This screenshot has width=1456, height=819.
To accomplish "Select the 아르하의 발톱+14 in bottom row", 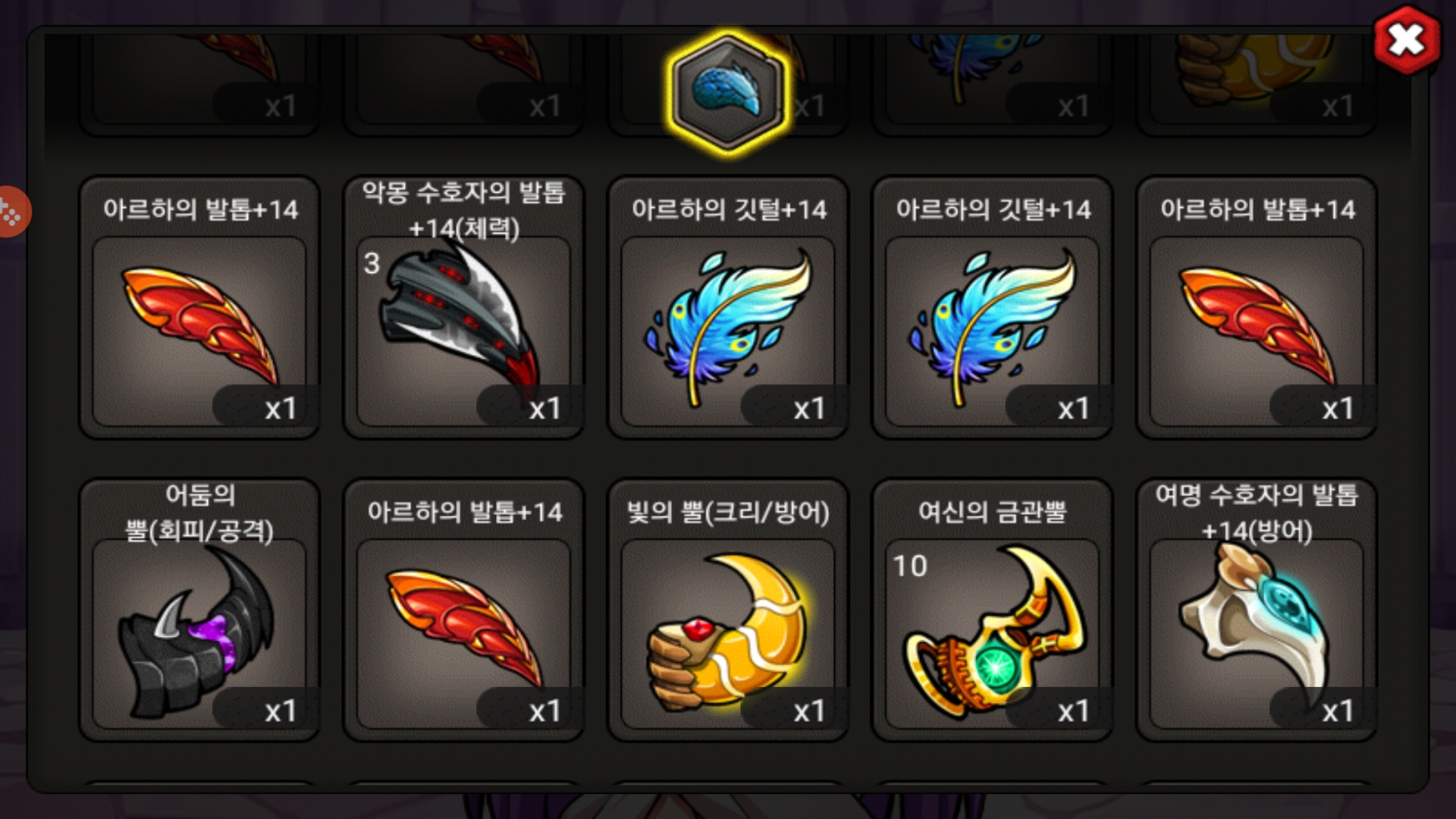I will (463, 610).
